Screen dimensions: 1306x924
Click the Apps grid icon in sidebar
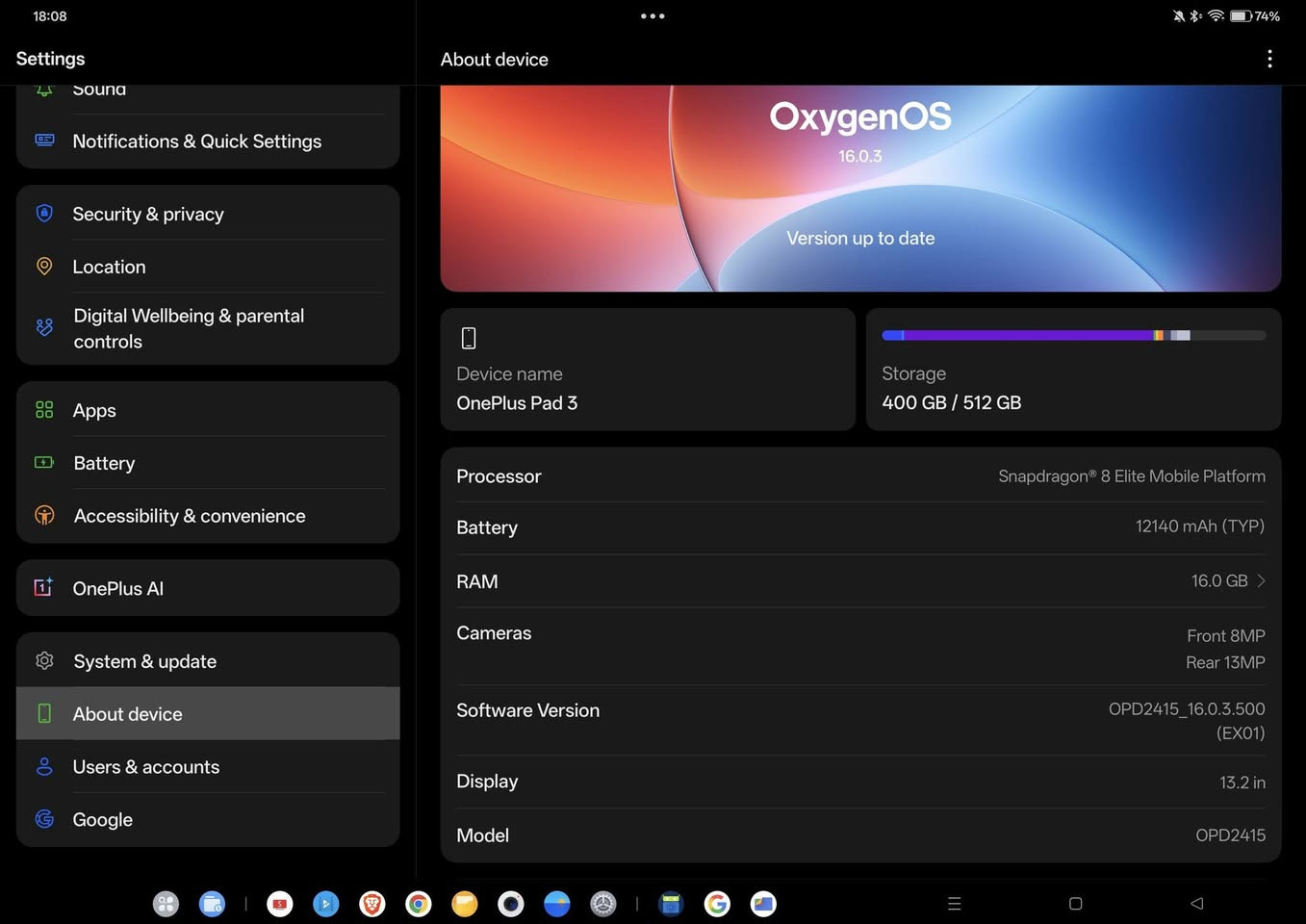(44, 409)
